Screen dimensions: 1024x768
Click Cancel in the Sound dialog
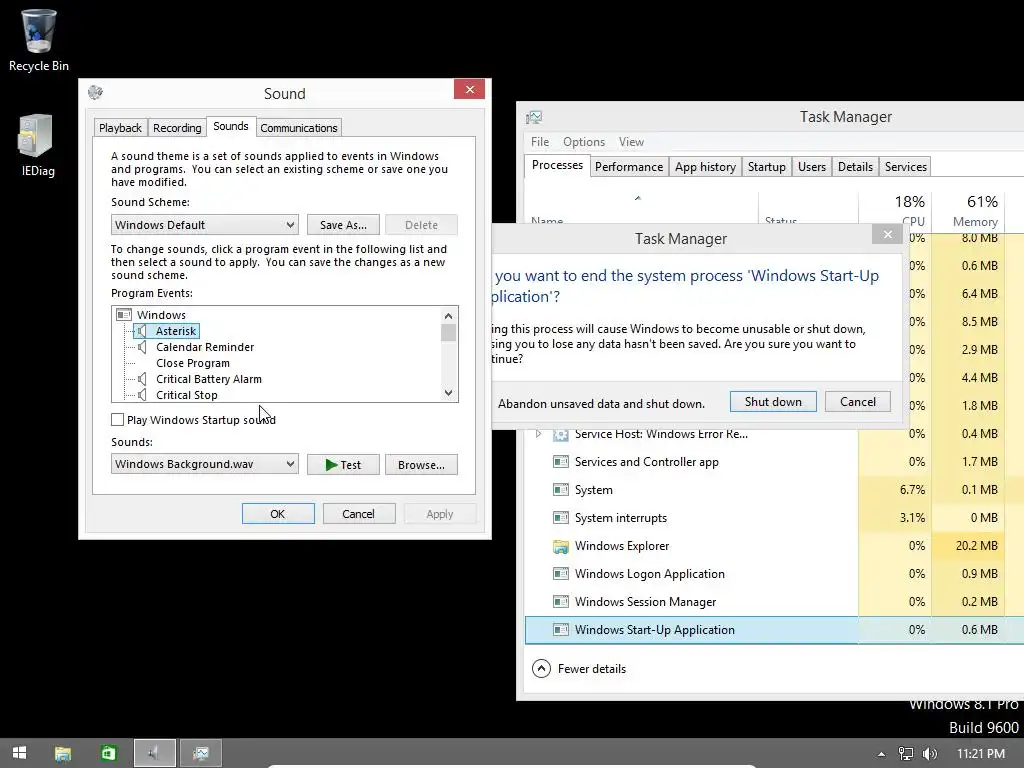[x=359, y=513]
